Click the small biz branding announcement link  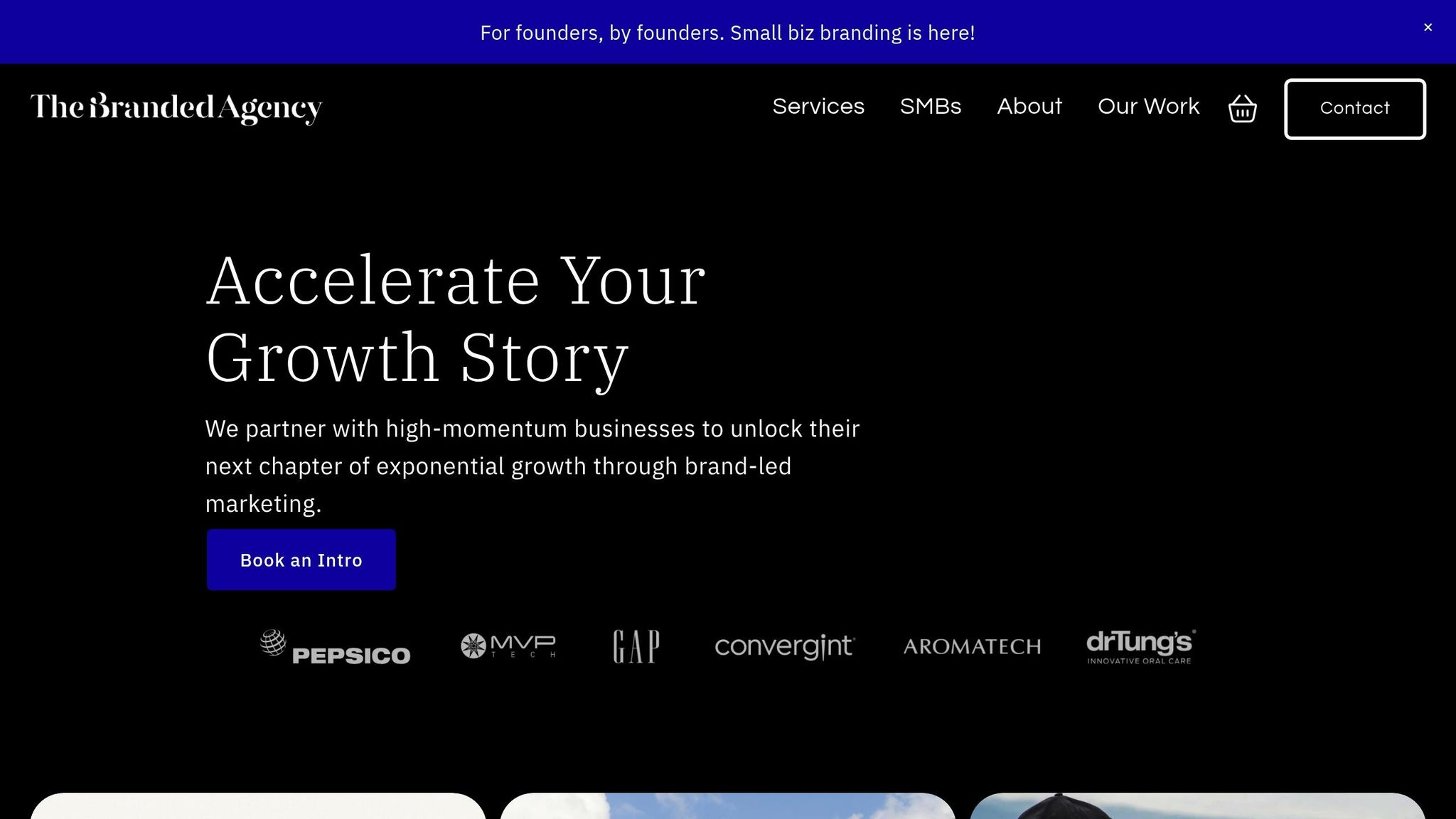pyautogui.click(x=727, y=32)
